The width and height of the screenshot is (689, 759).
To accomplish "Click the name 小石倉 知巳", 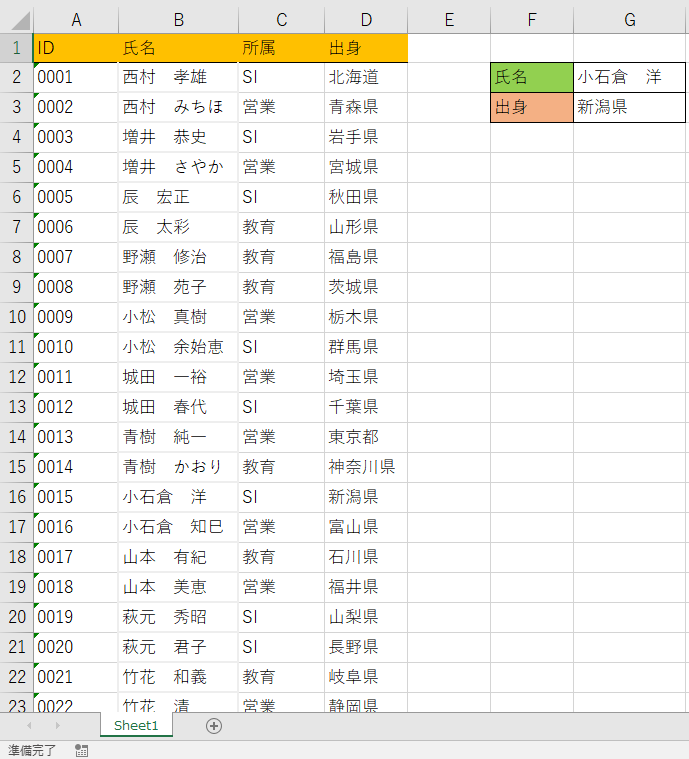I will pos(173,527).
